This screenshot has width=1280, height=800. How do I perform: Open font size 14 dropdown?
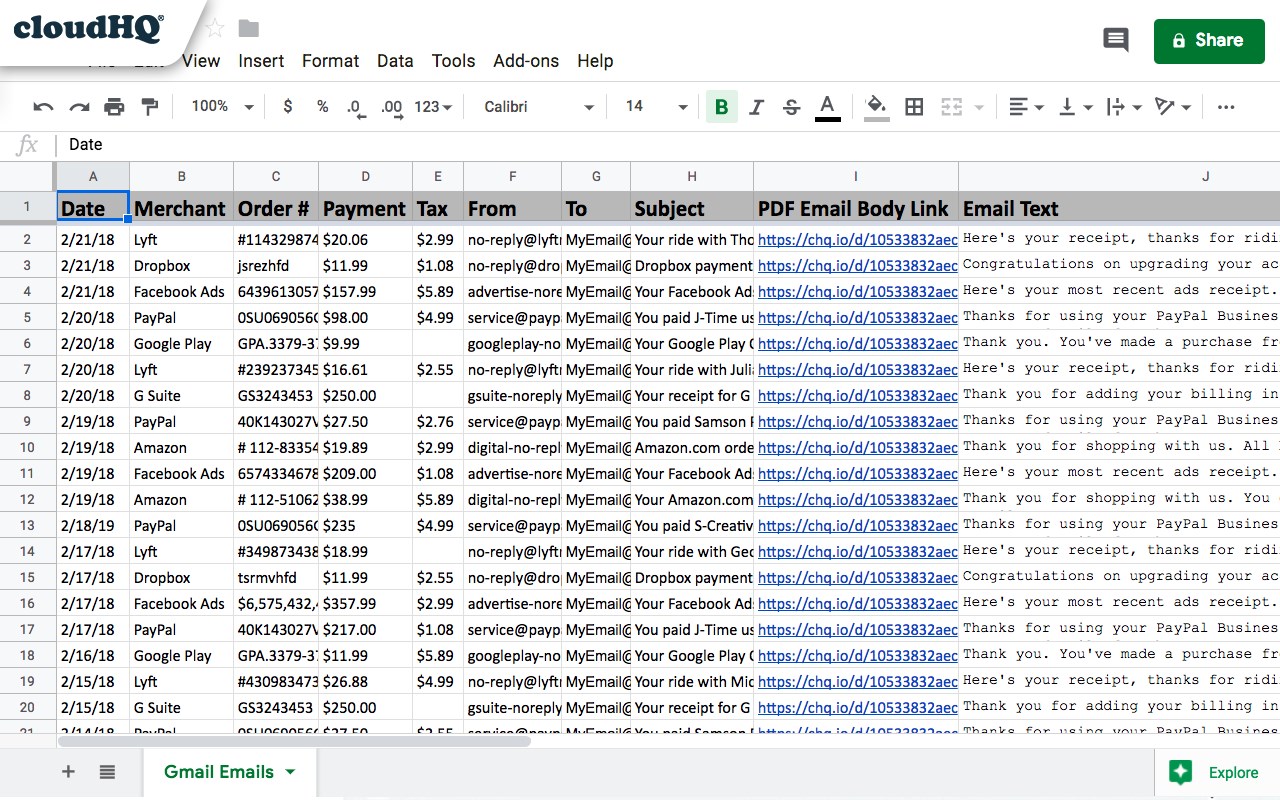pyautogui.click(x=657, y=106)
